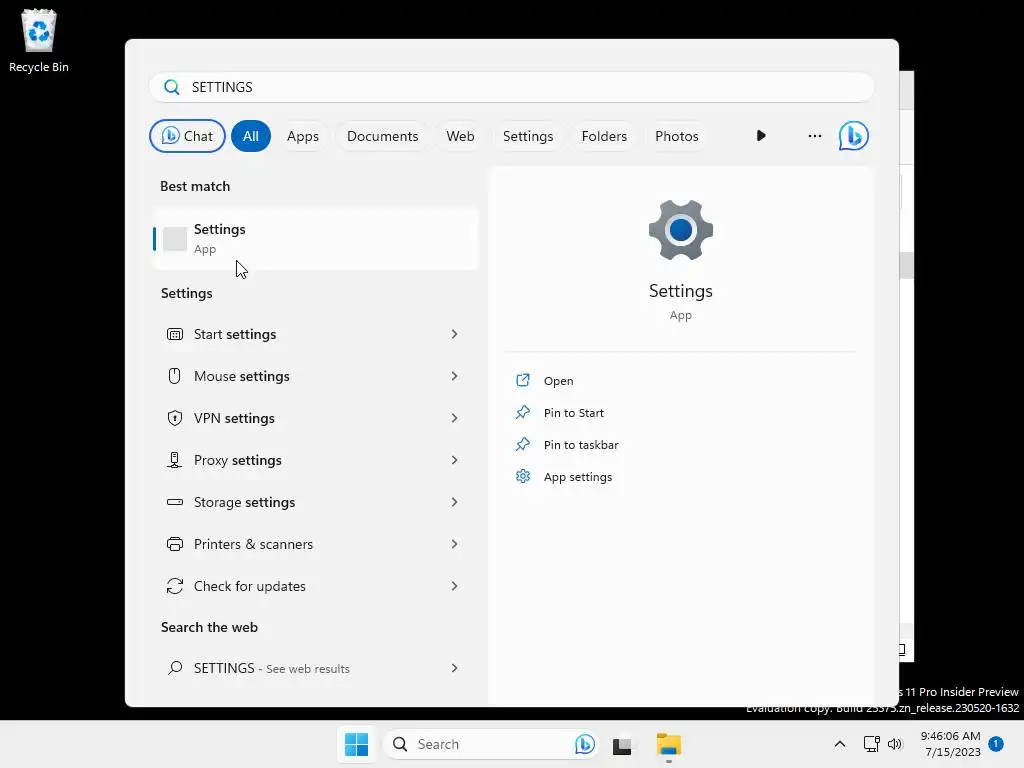The image size is (1024, 768).
Task: Open the three-dot more options menu
Action: pos(814,136)
